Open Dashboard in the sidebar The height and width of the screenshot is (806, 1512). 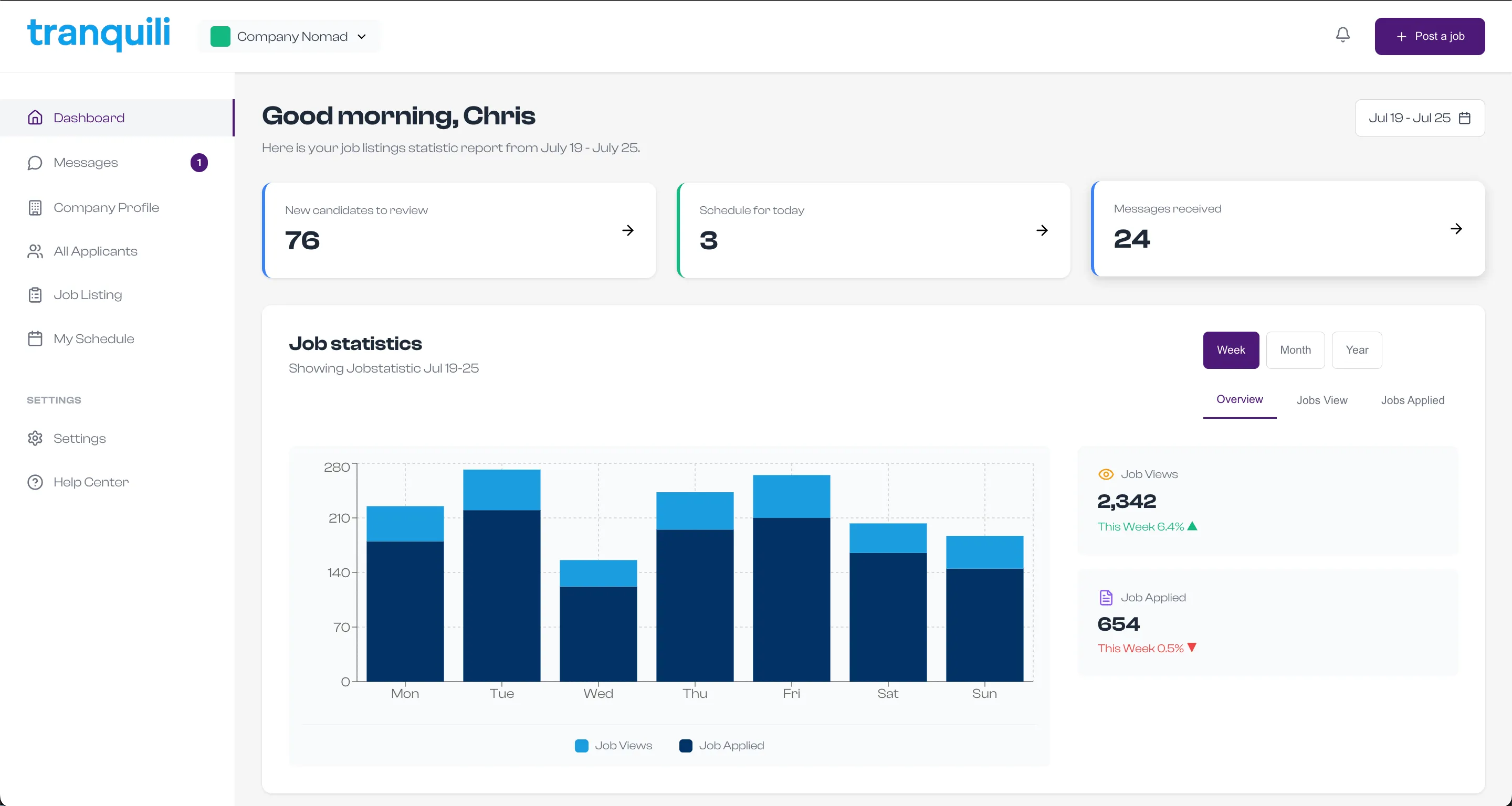point(117,118)
